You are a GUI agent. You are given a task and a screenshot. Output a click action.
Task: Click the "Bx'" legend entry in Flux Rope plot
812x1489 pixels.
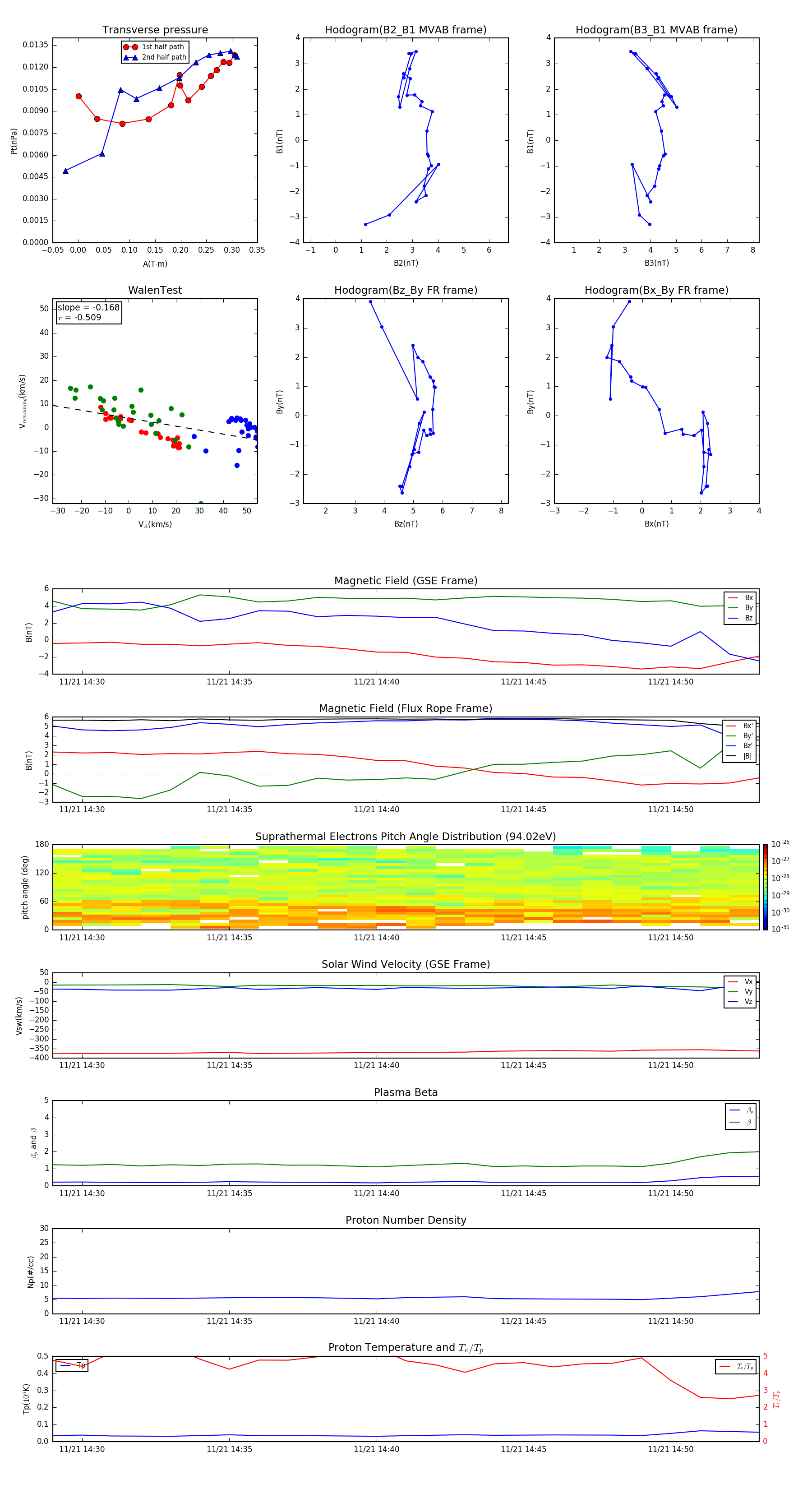click(740, 726)
